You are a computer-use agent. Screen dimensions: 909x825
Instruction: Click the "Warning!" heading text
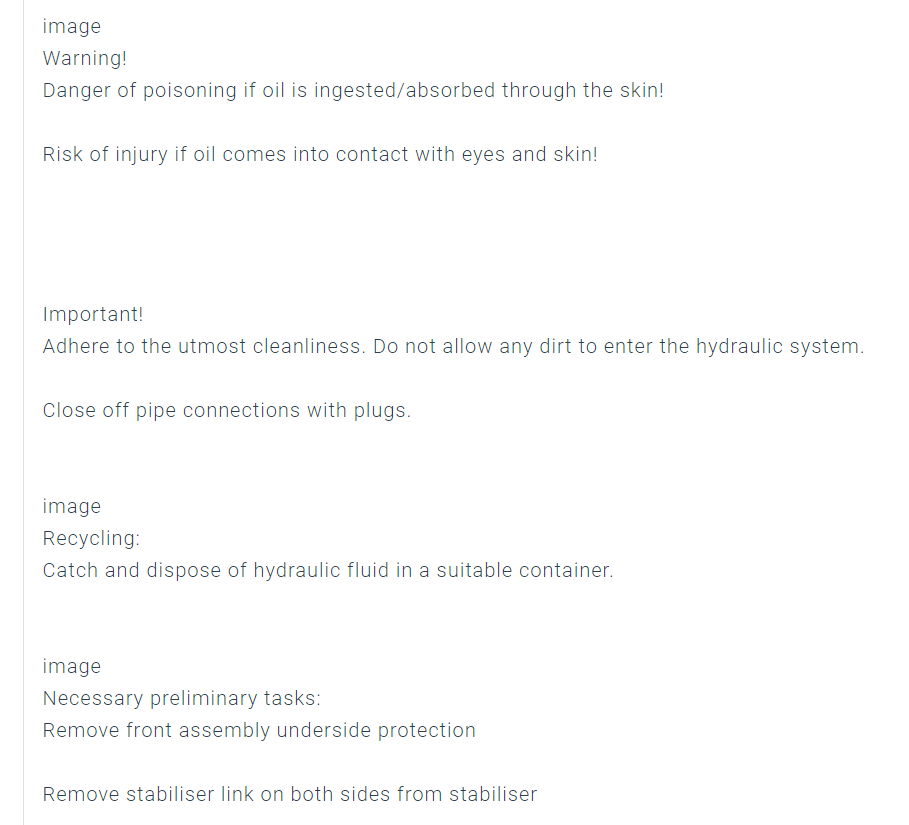coord(84,59)
